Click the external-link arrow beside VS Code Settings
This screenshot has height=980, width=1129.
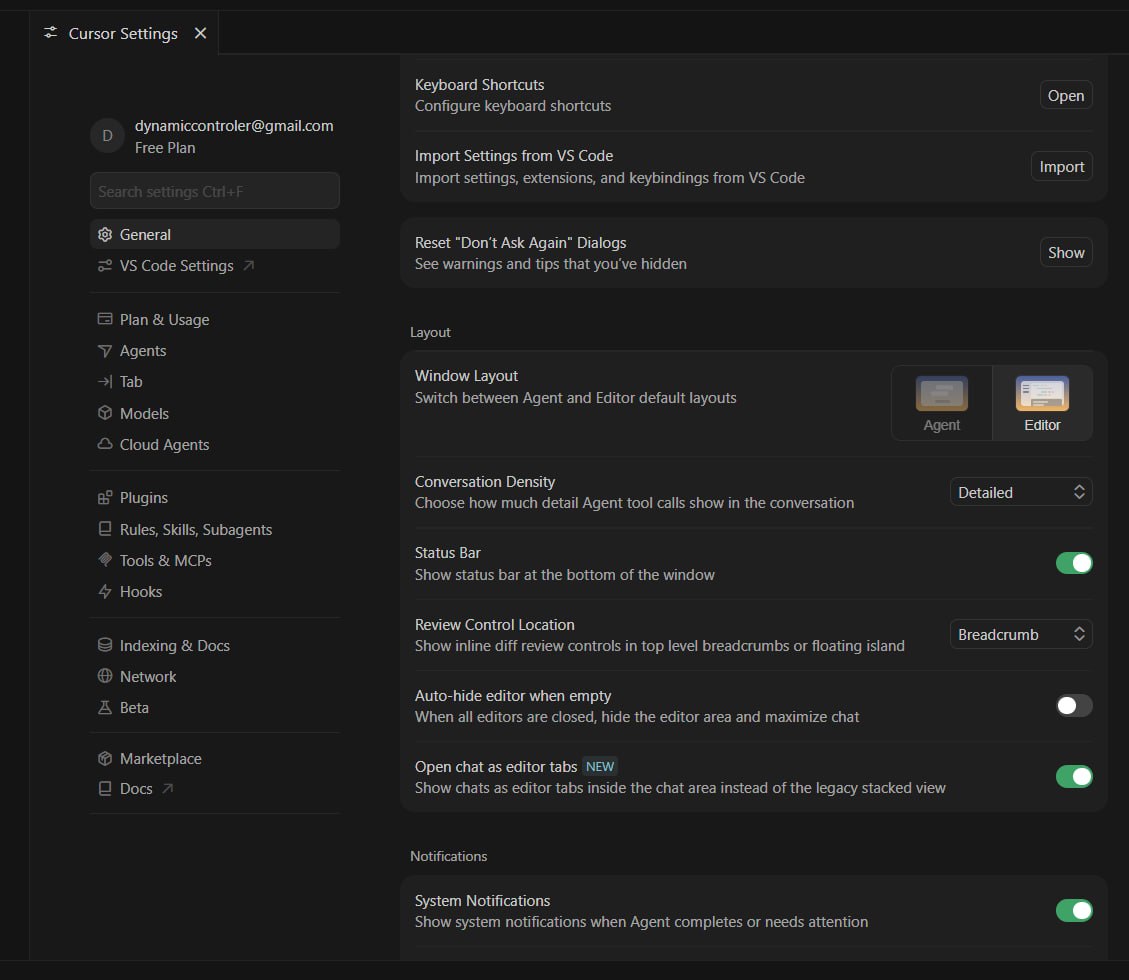(x=248, y=266)
